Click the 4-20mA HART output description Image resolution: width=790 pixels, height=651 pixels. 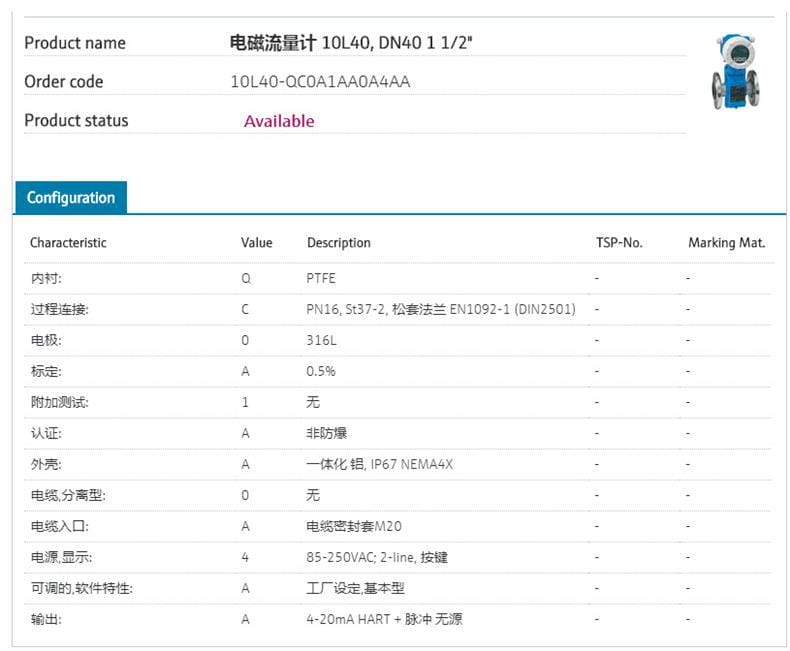coord(384,620)
